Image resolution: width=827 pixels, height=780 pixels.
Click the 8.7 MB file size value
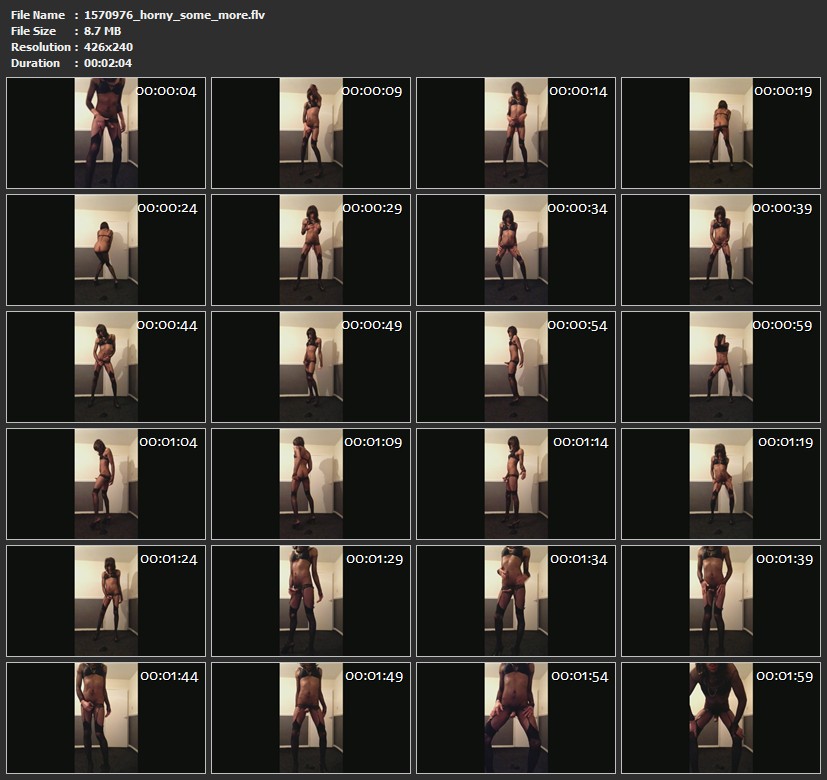tap(103, 31)
